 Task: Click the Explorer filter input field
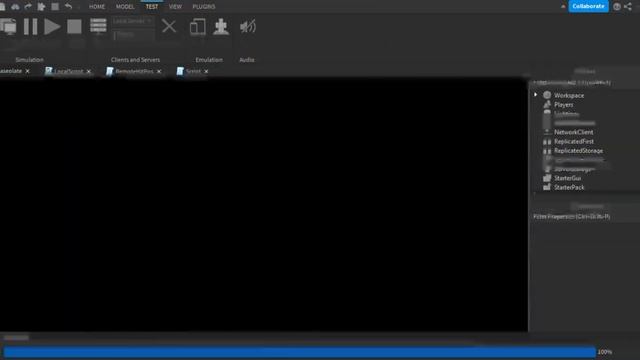click(585, 82)
